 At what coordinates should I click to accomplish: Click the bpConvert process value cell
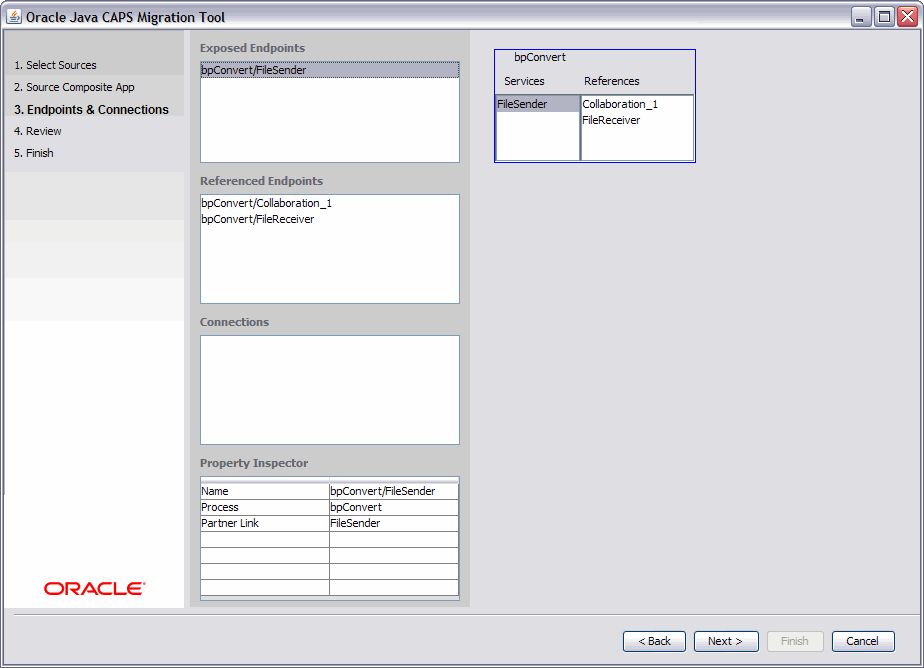(x=394, y=507)
